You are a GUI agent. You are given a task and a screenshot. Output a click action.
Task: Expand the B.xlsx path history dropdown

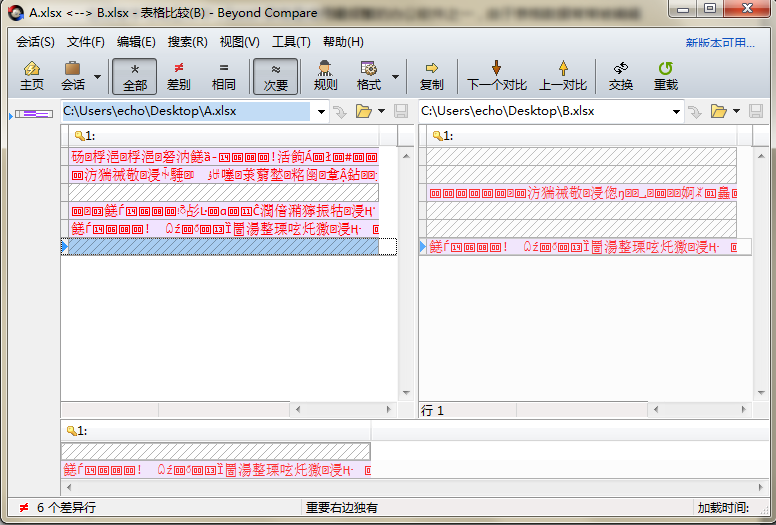tap(676, 112)
